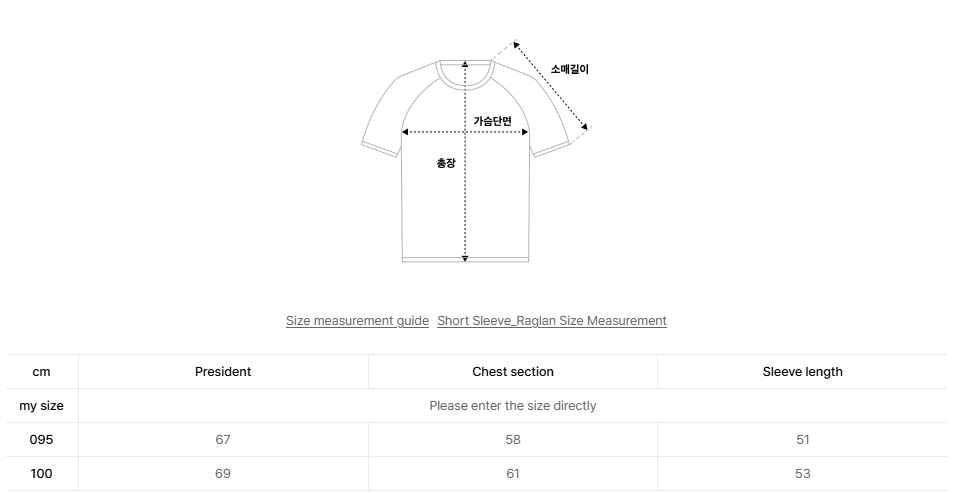
Task: Click chest value 58 in 095 row
Action: point(512,440)
